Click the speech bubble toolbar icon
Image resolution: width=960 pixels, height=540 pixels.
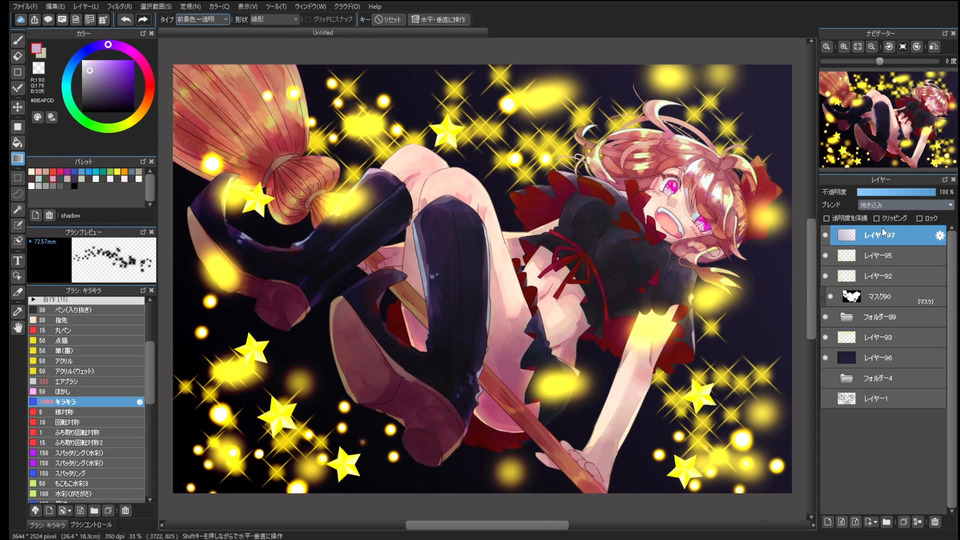pos(48,20)
